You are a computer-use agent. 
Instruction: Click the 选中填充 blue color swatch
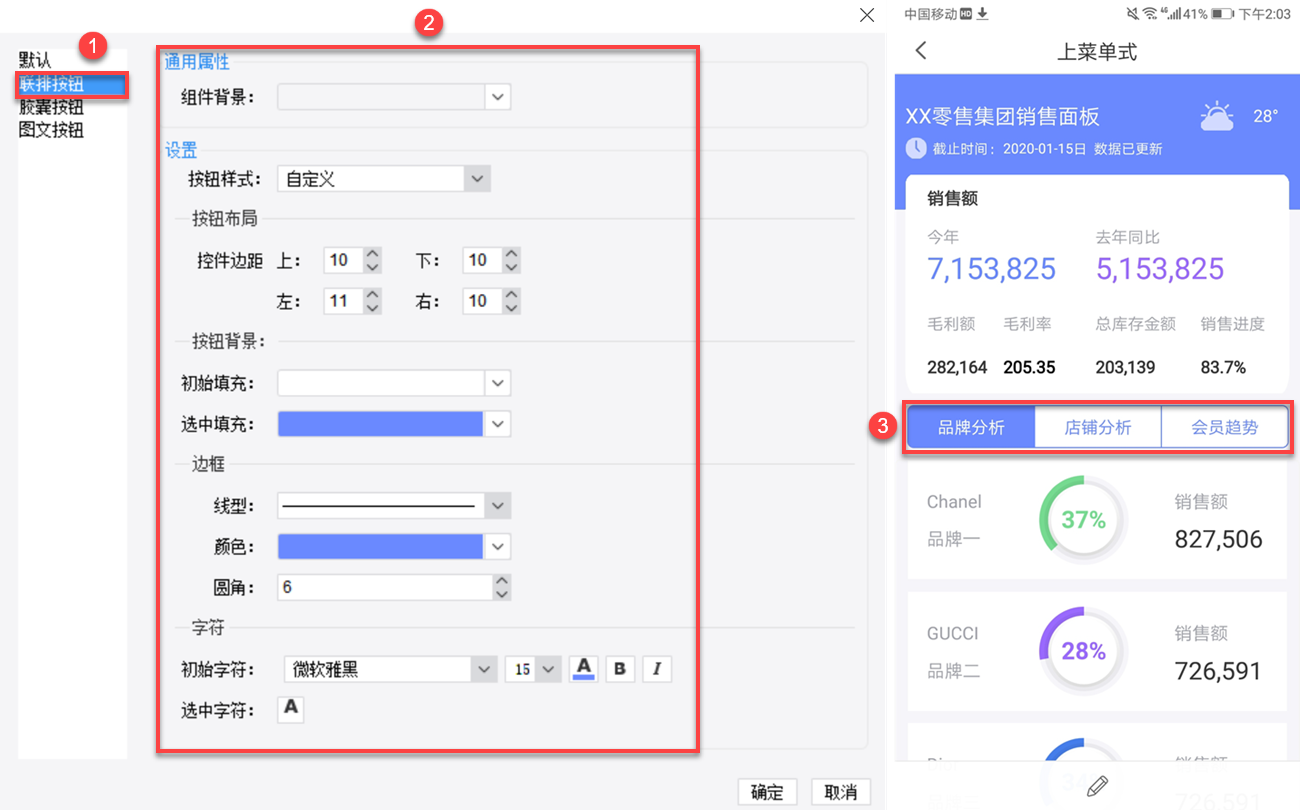(x=381, y=424)
